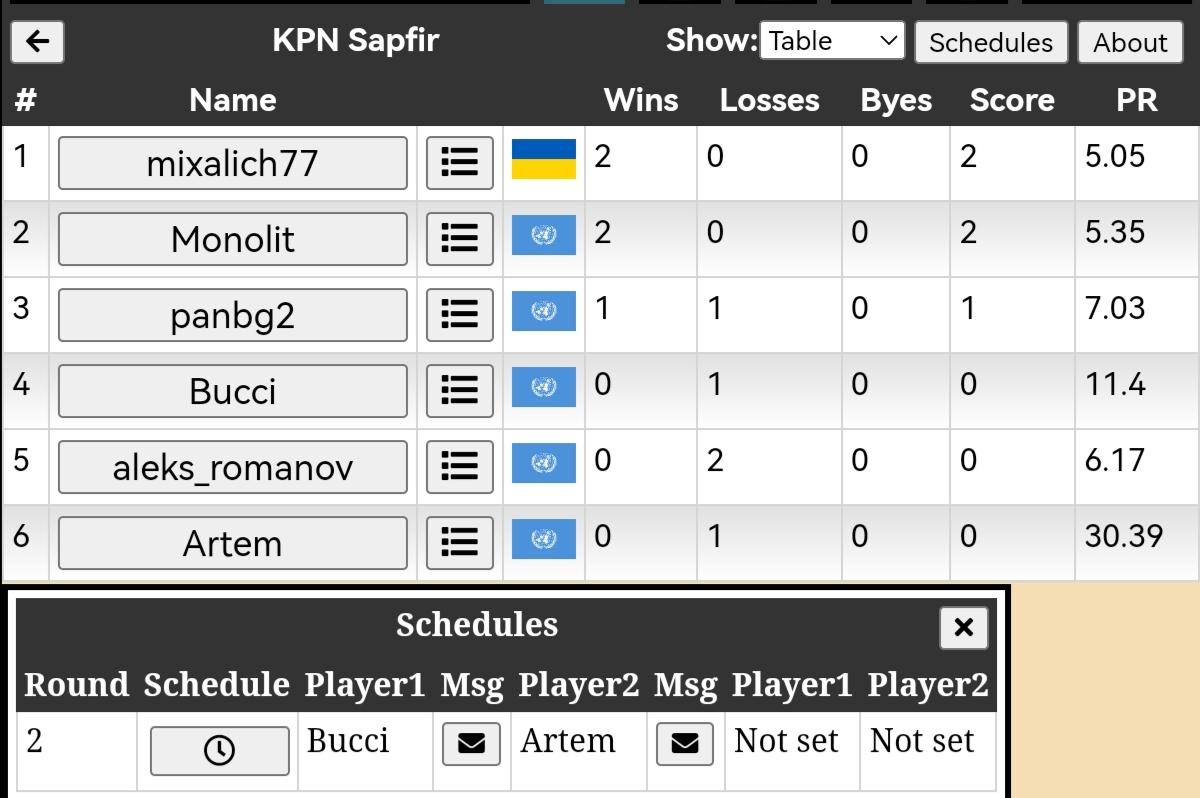Screen dimensions: 1200x798
Task: Open the Schedules button in header
Action: point(991,43)
